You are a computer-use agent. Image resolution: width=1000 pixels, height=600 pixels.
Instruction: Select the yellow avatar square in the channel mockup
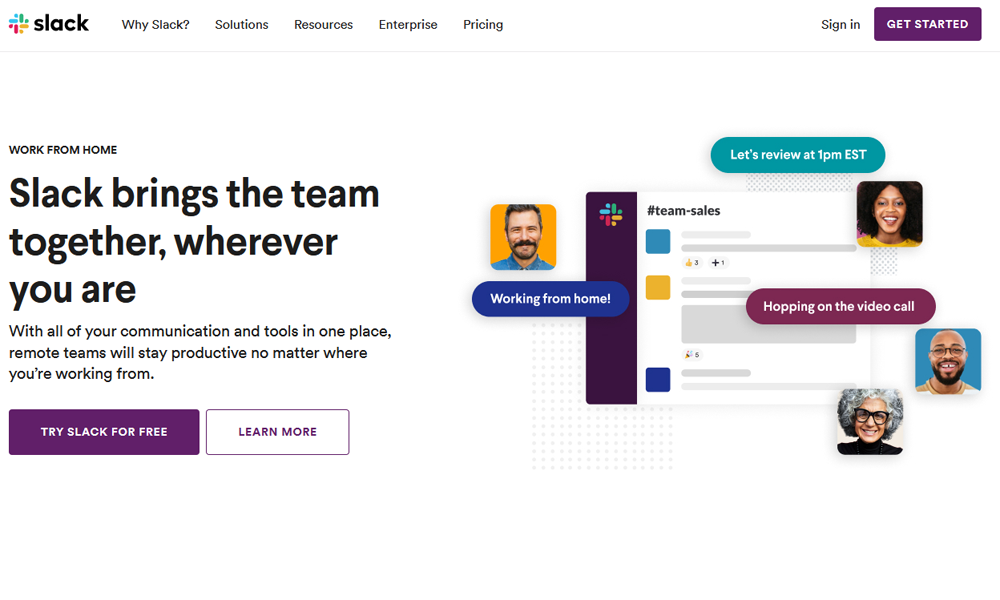coord(657,287)
